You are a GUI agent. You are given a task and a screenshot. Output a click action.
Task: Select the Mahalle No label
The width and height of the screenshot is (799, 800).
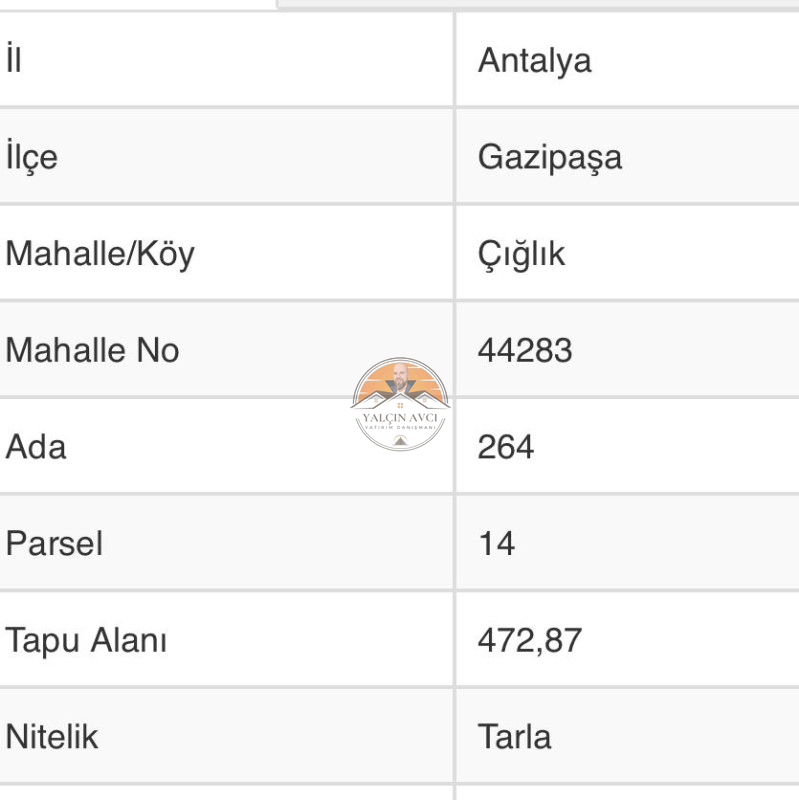pos(92,351)
